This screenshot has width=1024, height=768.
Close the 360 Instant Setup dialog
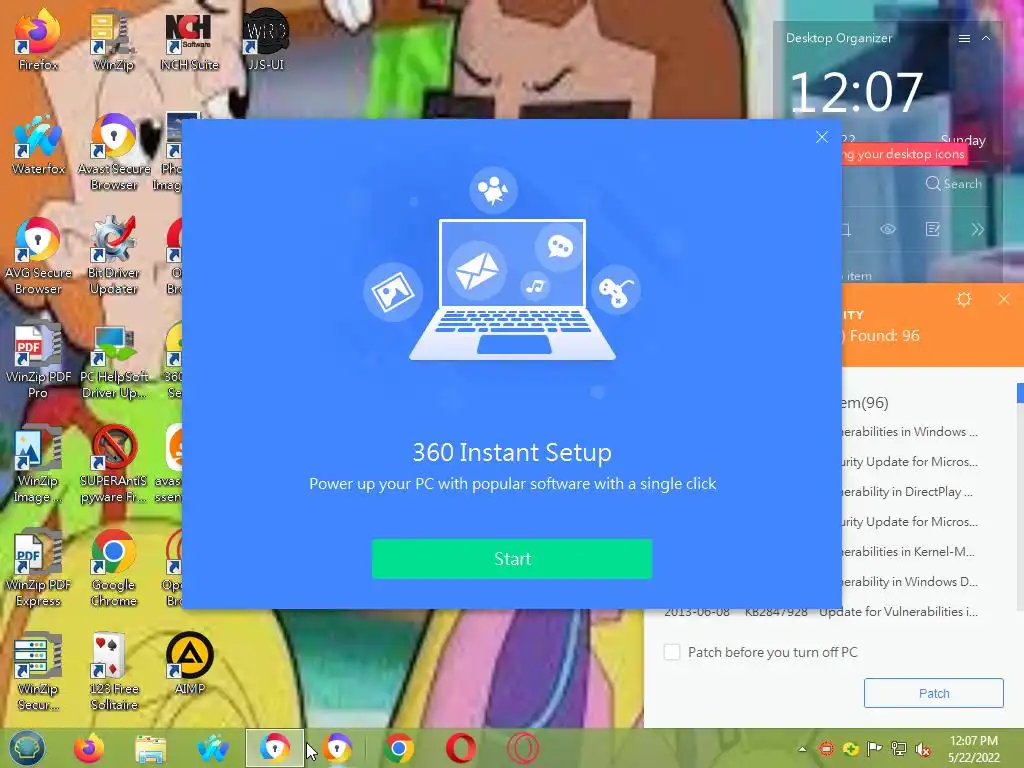(x=822, y=137)
